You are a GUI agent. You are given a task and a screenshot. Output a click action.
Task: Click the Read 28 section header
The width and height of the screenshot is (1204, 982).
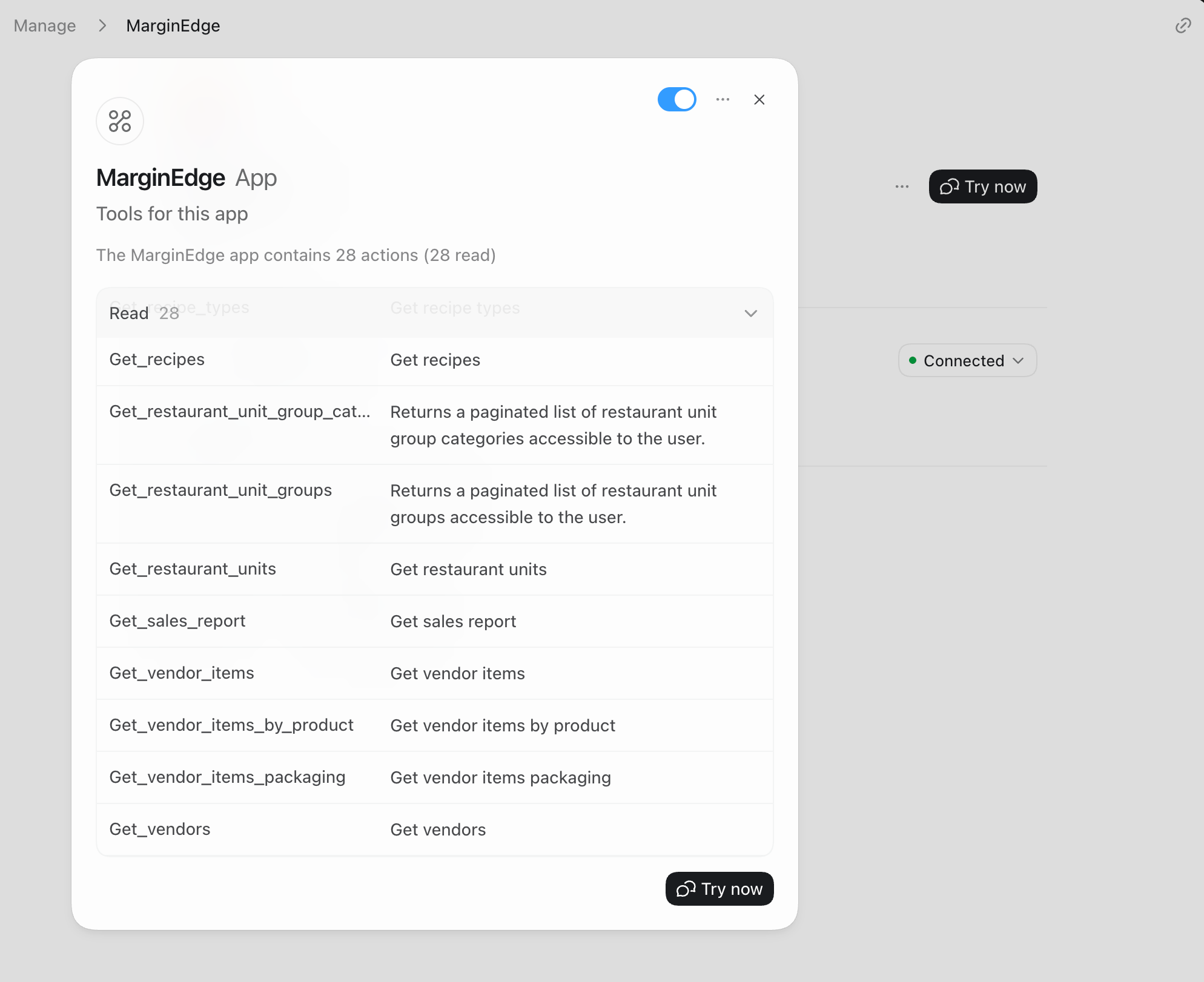pyautogui.click(x=435, y=313)
